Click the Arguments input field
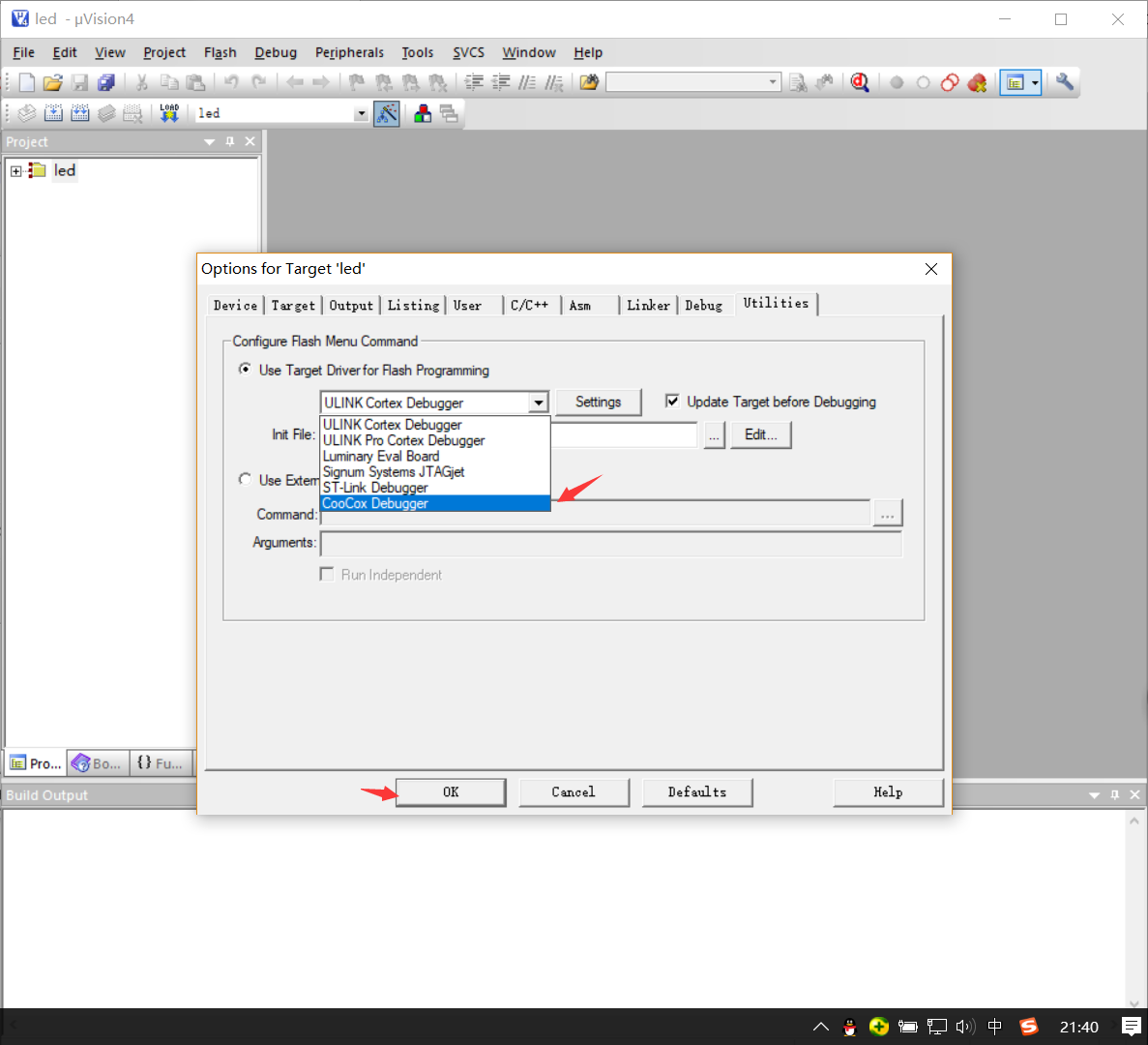This screenshot has height=1045, width=1148. tap(611, 544)
